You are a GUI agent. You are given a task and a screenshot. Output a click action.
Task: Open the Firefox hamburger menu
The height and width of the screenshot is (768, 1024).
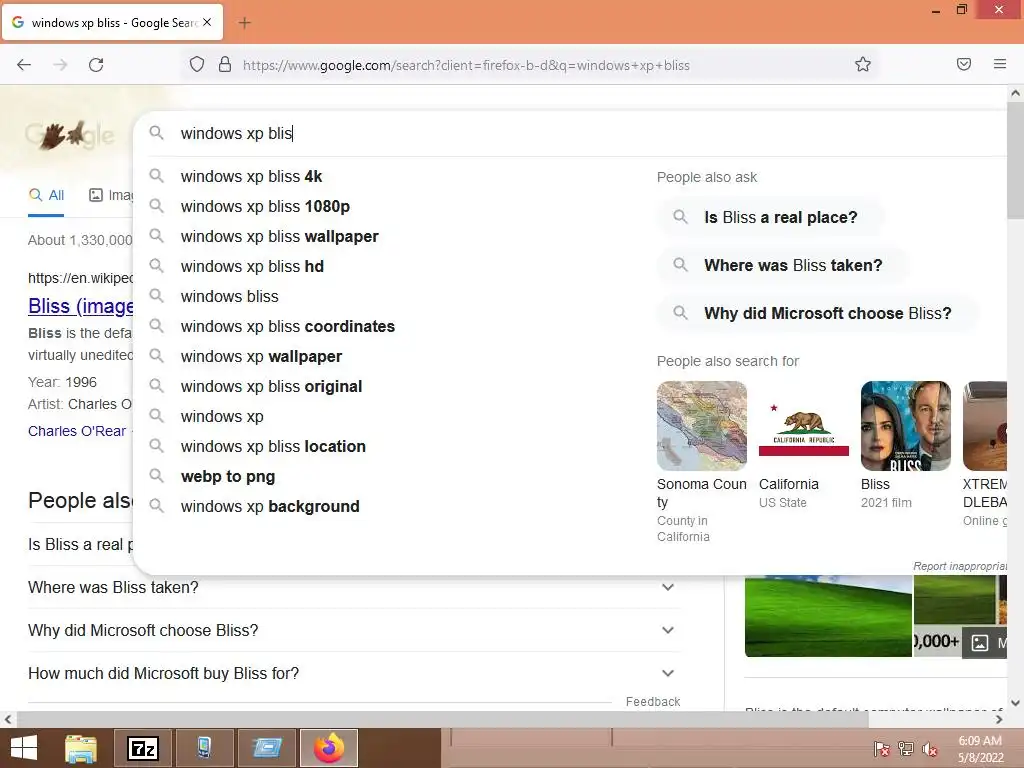(x=1000, y=64)
